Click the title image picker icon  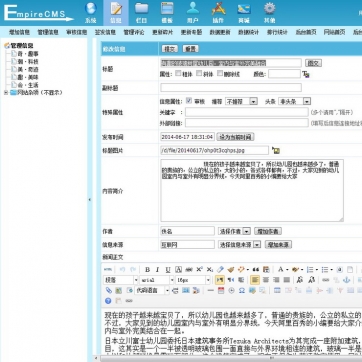276,150
